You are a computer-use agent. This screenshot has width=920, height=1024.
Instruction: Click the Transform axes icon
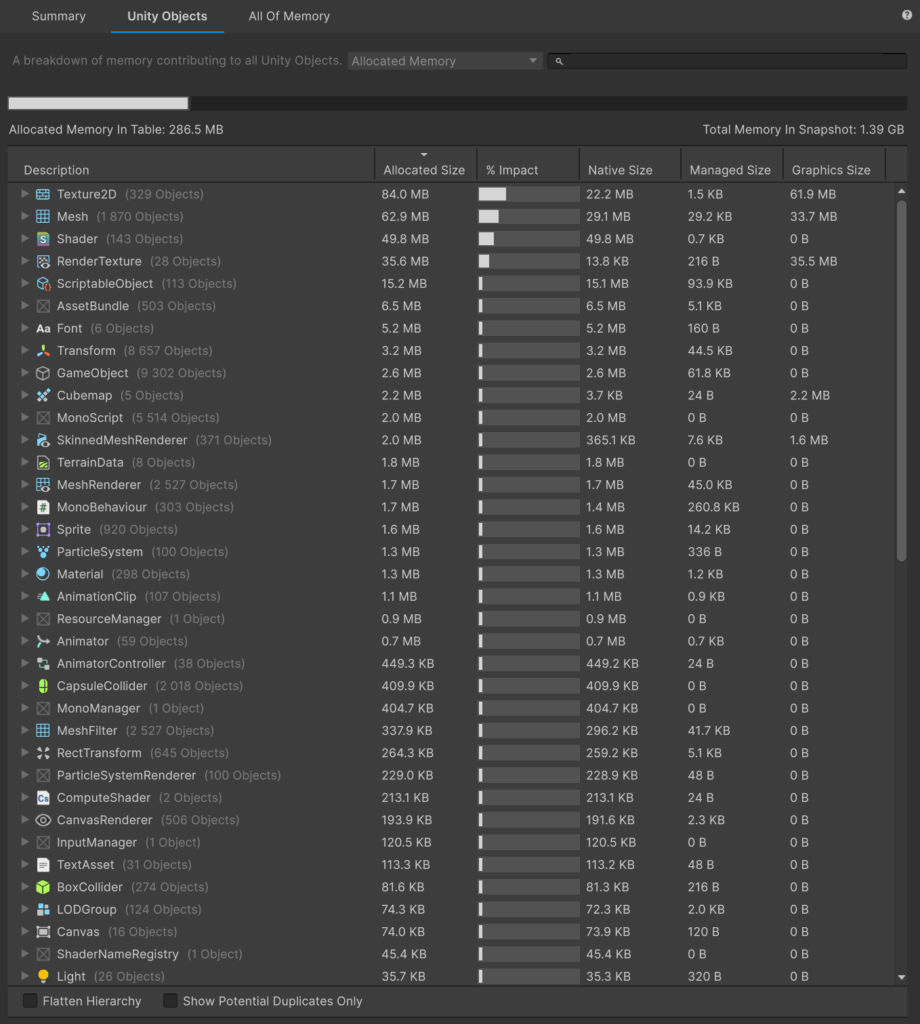[43, 351]
